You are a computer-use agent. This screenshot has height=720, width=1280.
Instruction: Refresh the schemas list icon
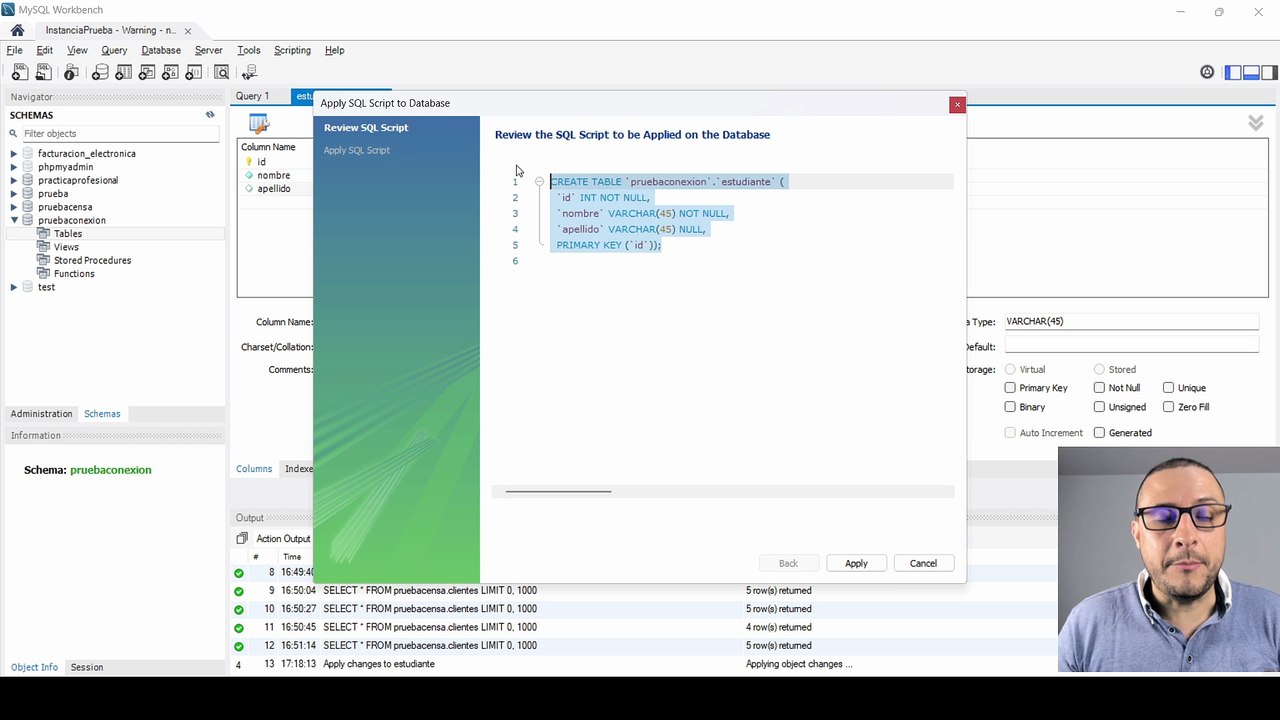click(x=210, y=115)
